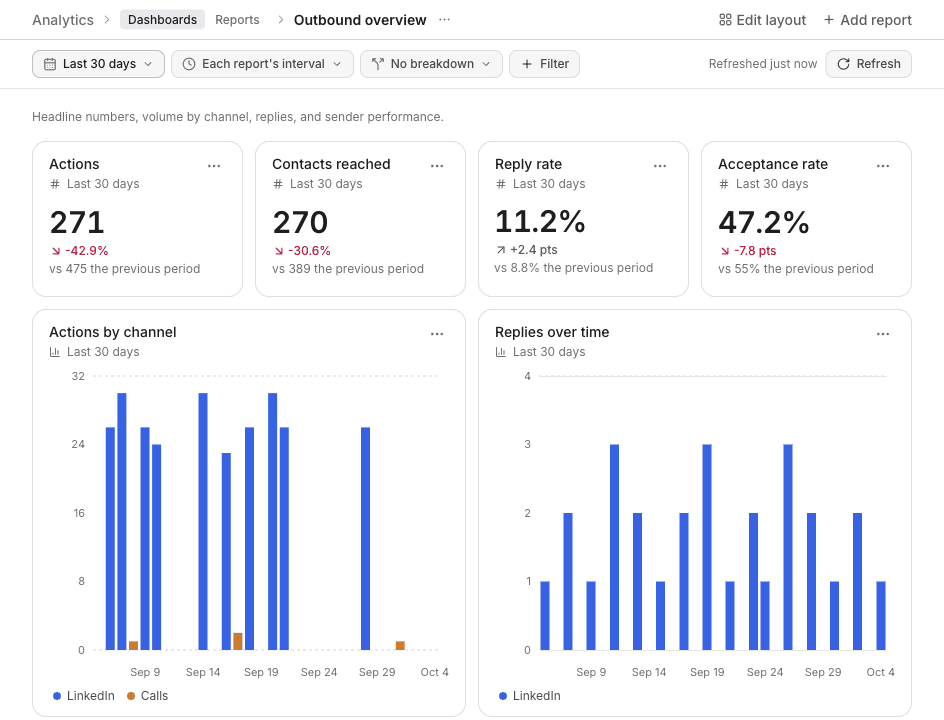Click the calendar icon in the date range button

[51, 64]
